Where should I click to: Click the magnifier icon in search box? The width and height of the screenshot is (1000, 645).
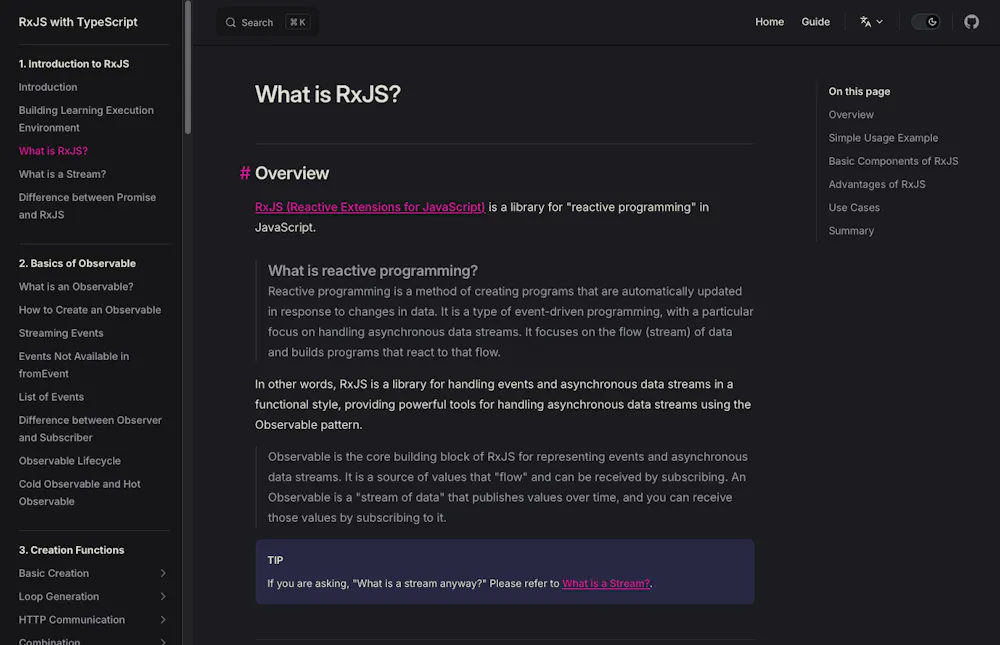pos(230,22)
